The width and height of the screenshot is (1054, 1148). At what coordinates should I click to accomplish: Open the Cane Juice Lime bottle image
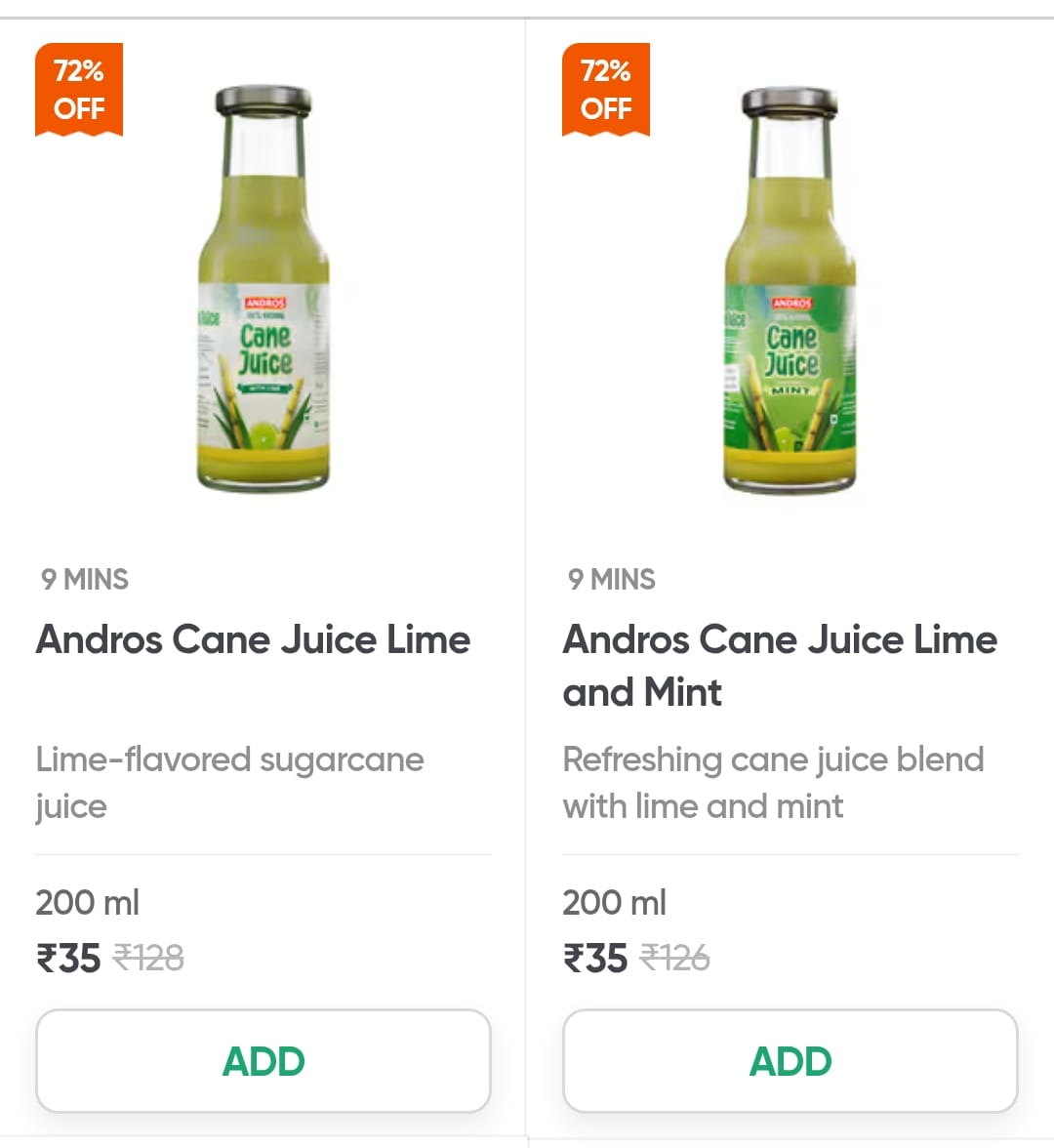click(263, 289)
